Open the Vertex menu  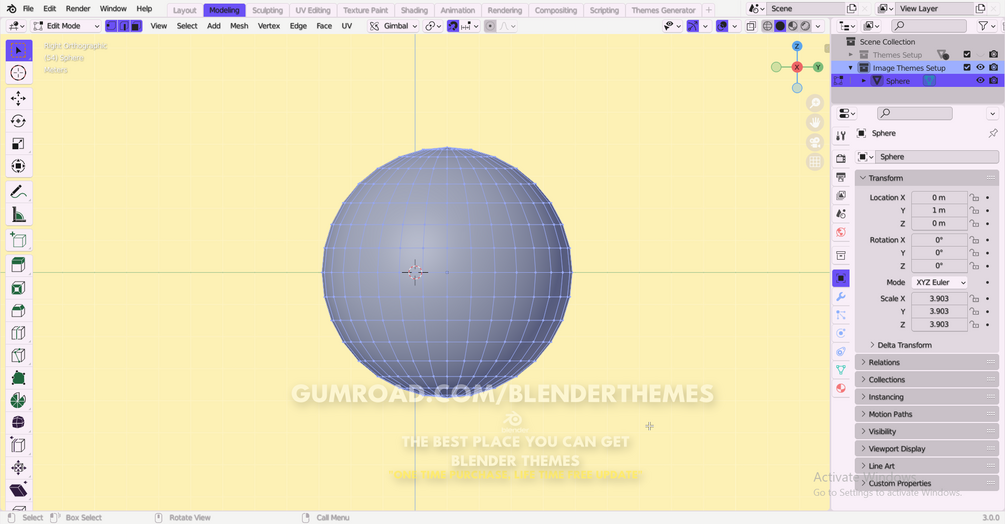269,26
